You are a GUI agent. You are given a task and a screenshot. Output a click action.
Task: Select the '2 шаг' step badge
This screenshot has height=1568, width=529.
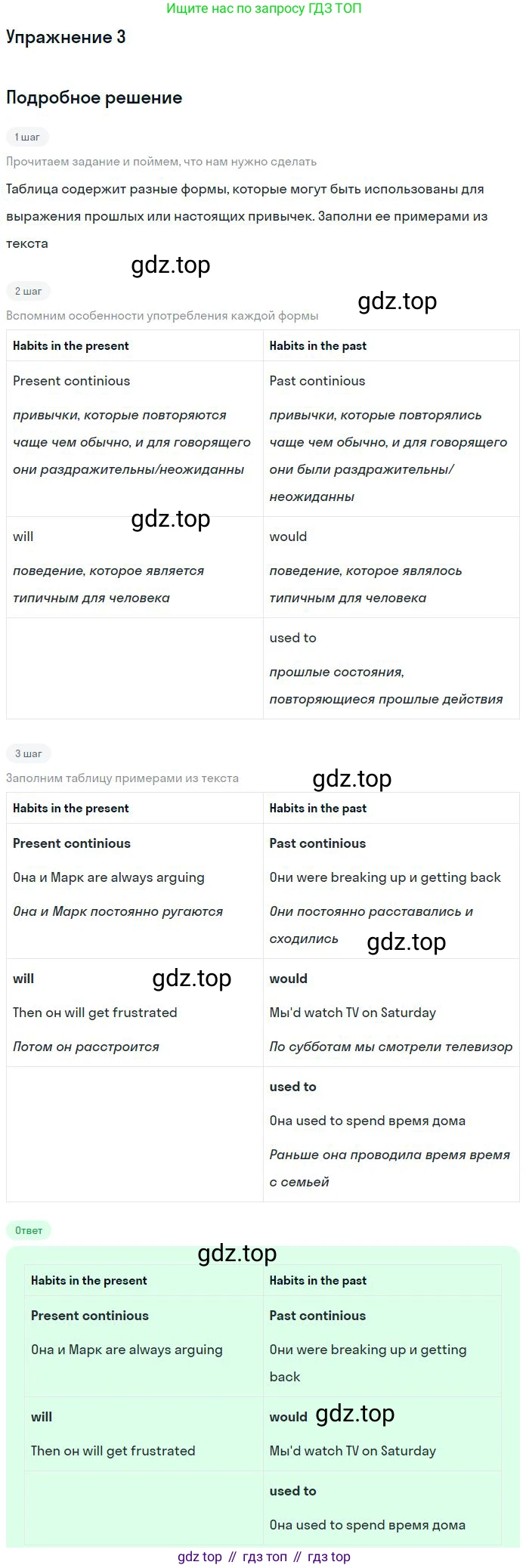click(28, 291)
